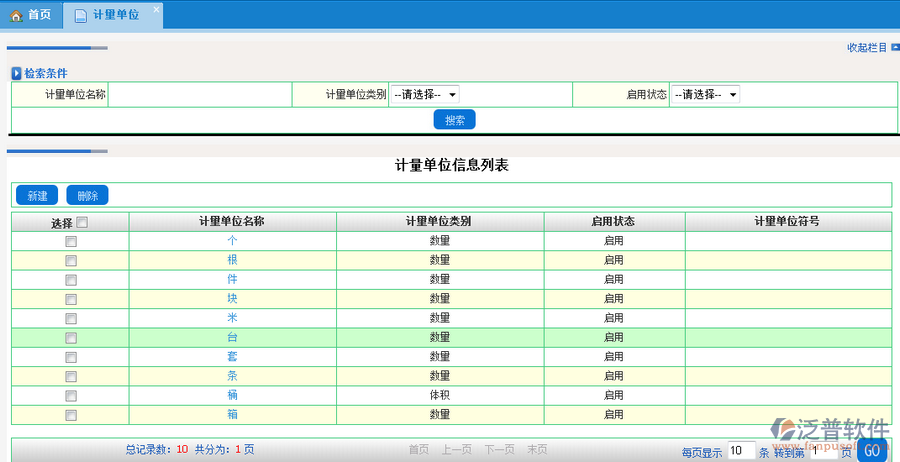
Task: Click the home icon on 首页 tab
Action: [15, 15]
